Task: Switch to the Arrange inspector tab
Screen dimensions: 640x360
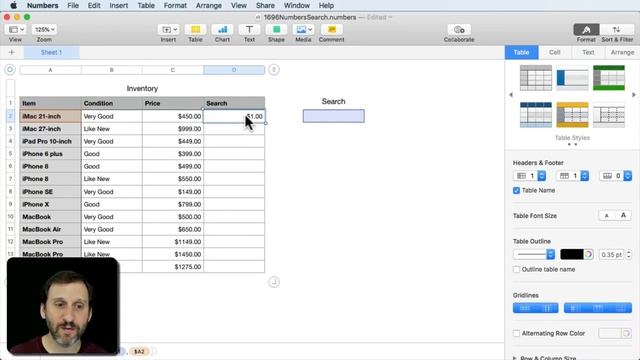Action: (622, 52)
